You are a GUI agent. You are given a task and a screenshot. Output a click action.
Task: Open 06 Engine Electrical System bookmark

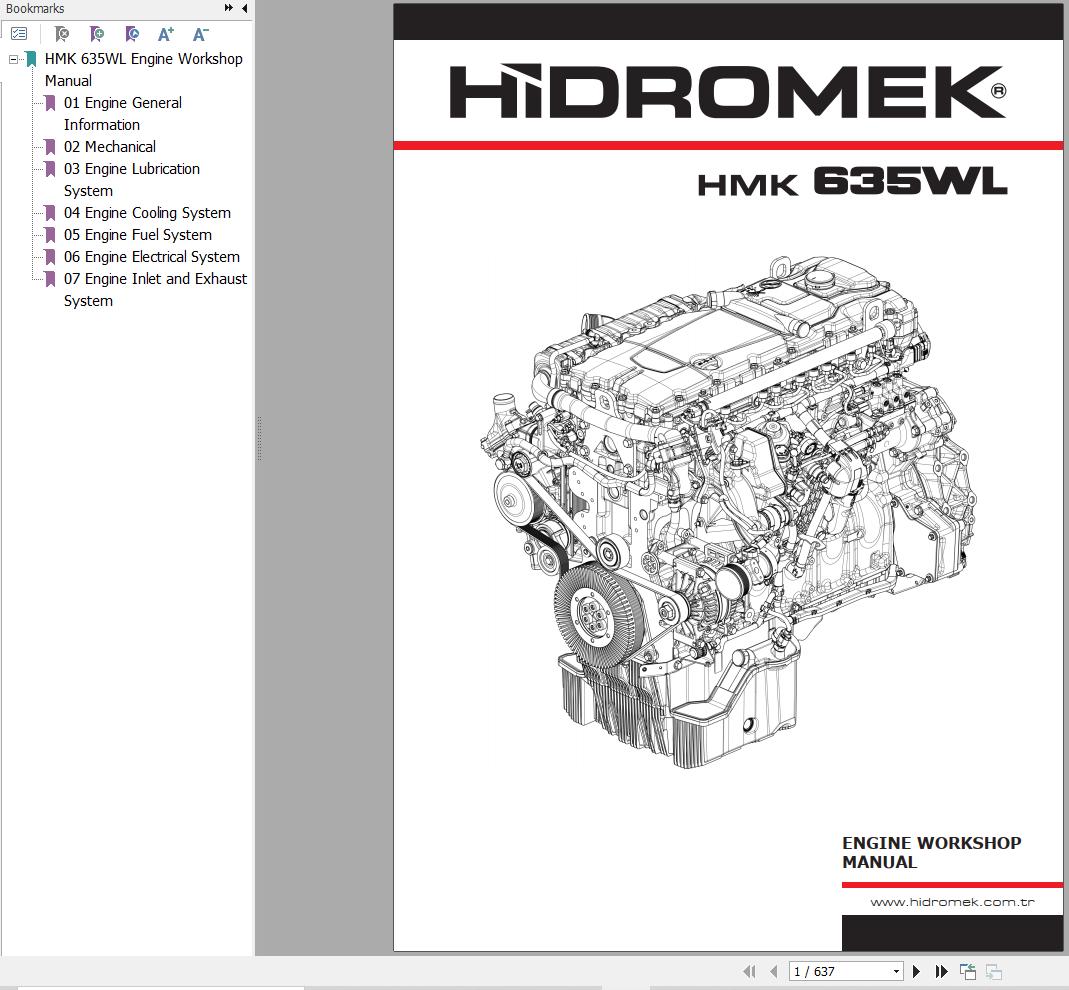[x=151, y=257]
